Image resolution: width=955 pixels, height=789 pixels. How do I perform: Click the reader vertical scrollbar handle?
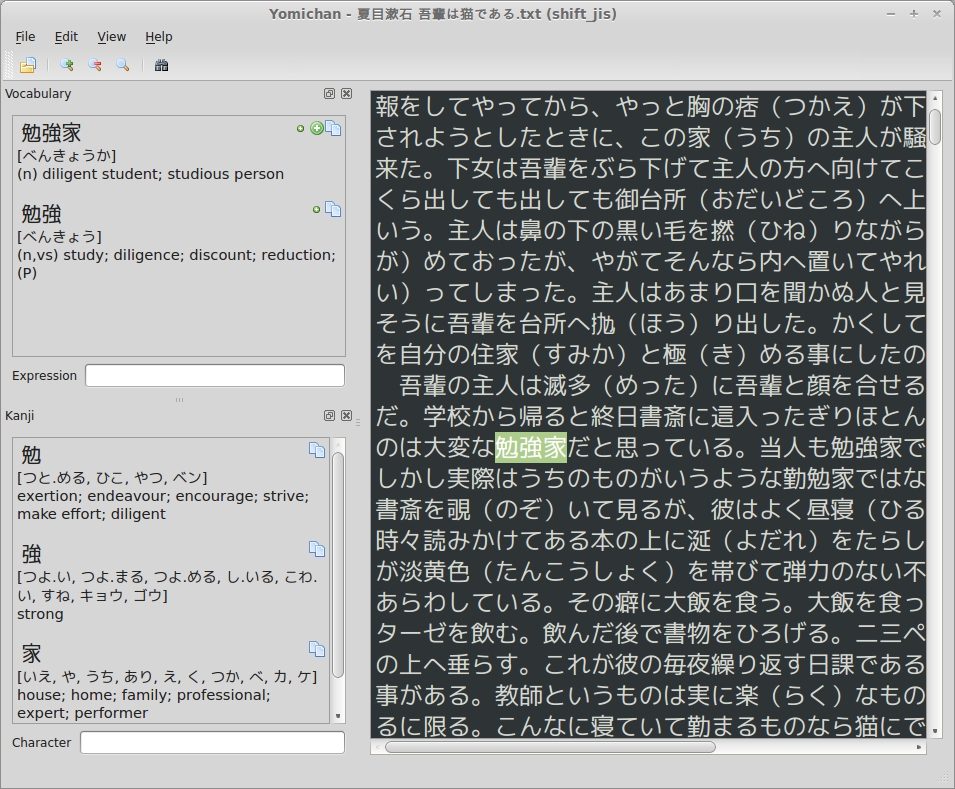(x=935, y=127)
